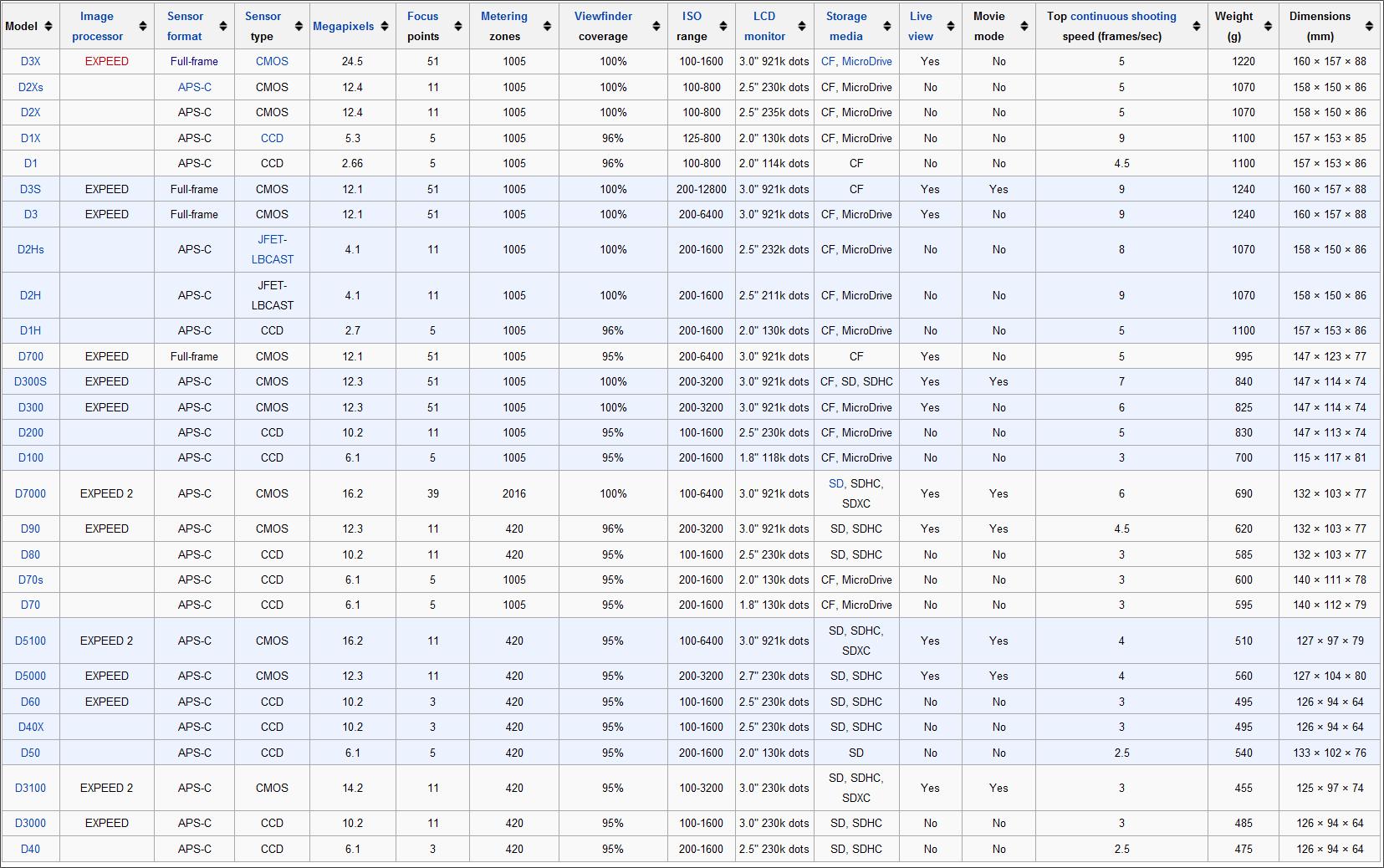Open the D3000 model link
Image resolution: width=1384 pixels, height=868 pixels.
coord(30,823)
